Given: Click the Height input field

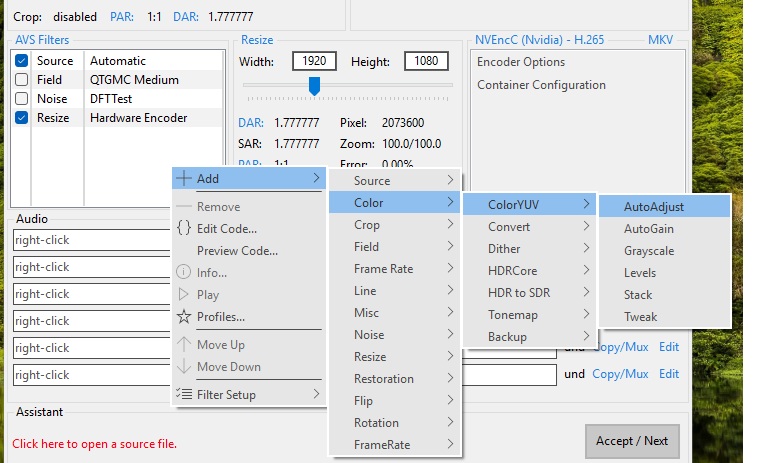Looking at the screenshot, I should pos(426,61).
